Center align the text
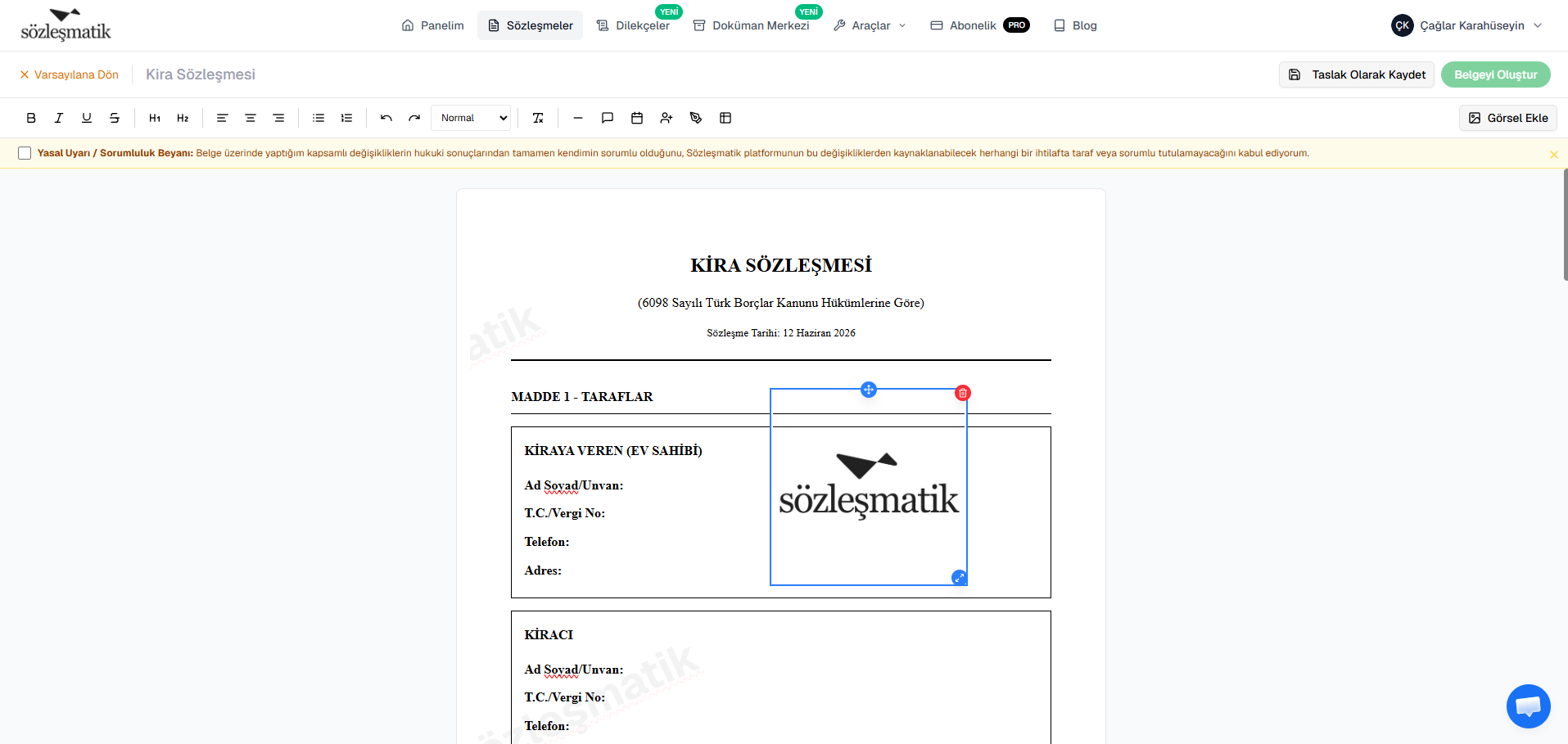Screen dimensions: 1568x744 click(x=251, y=118)
